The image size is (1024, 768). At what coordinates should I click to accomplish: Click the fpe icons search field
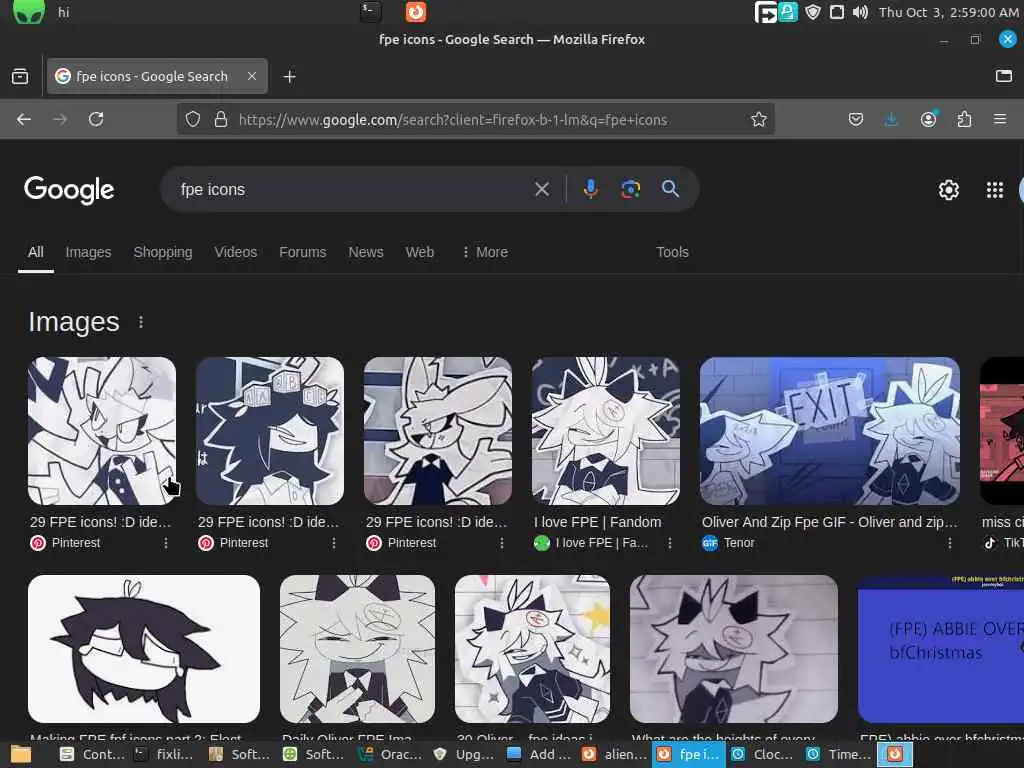353,189
